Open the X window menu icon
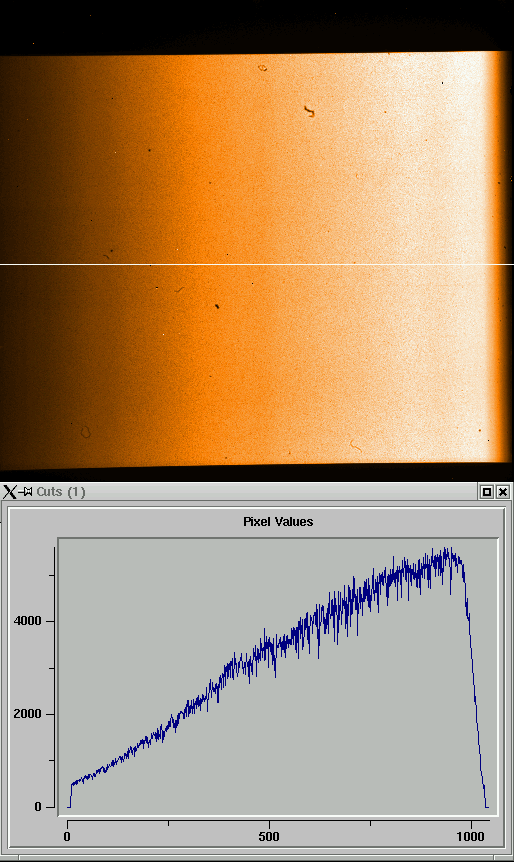The height and width of the screenshot is (862, 514). click(9, 491)
